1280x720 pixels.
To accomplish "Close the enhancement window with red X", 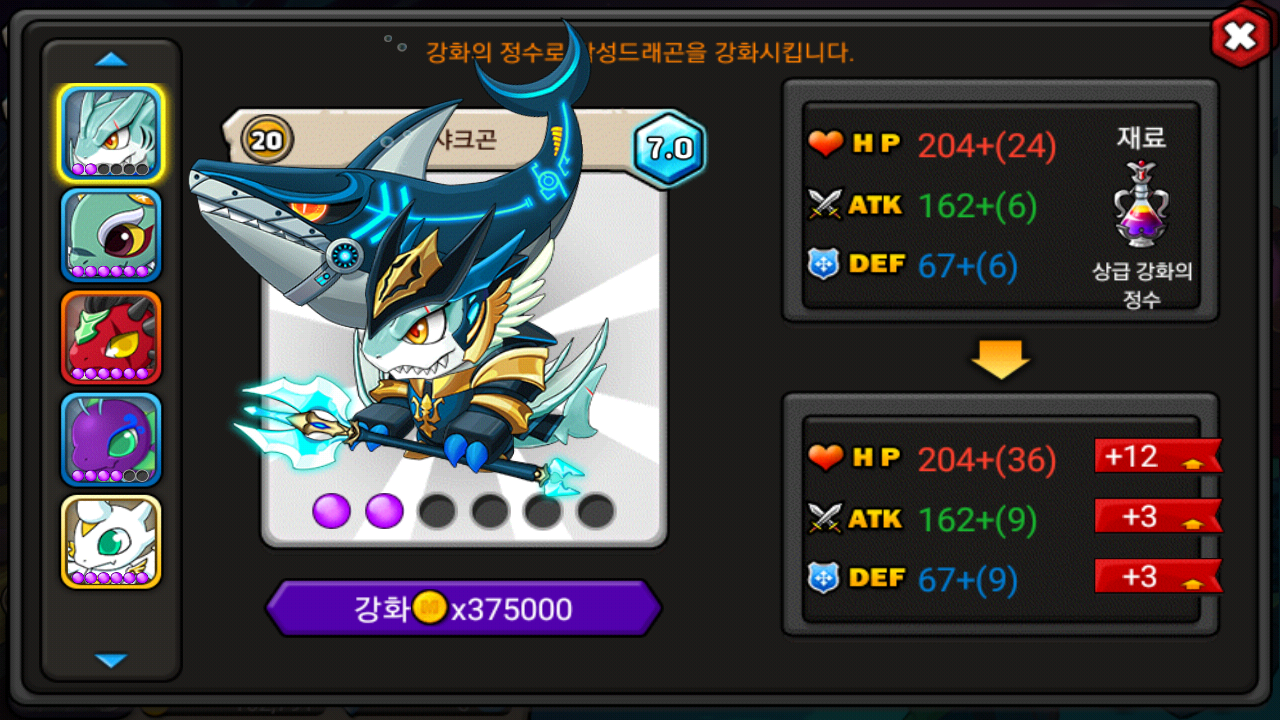I will pyautogui.click(x=1240, y=37).
